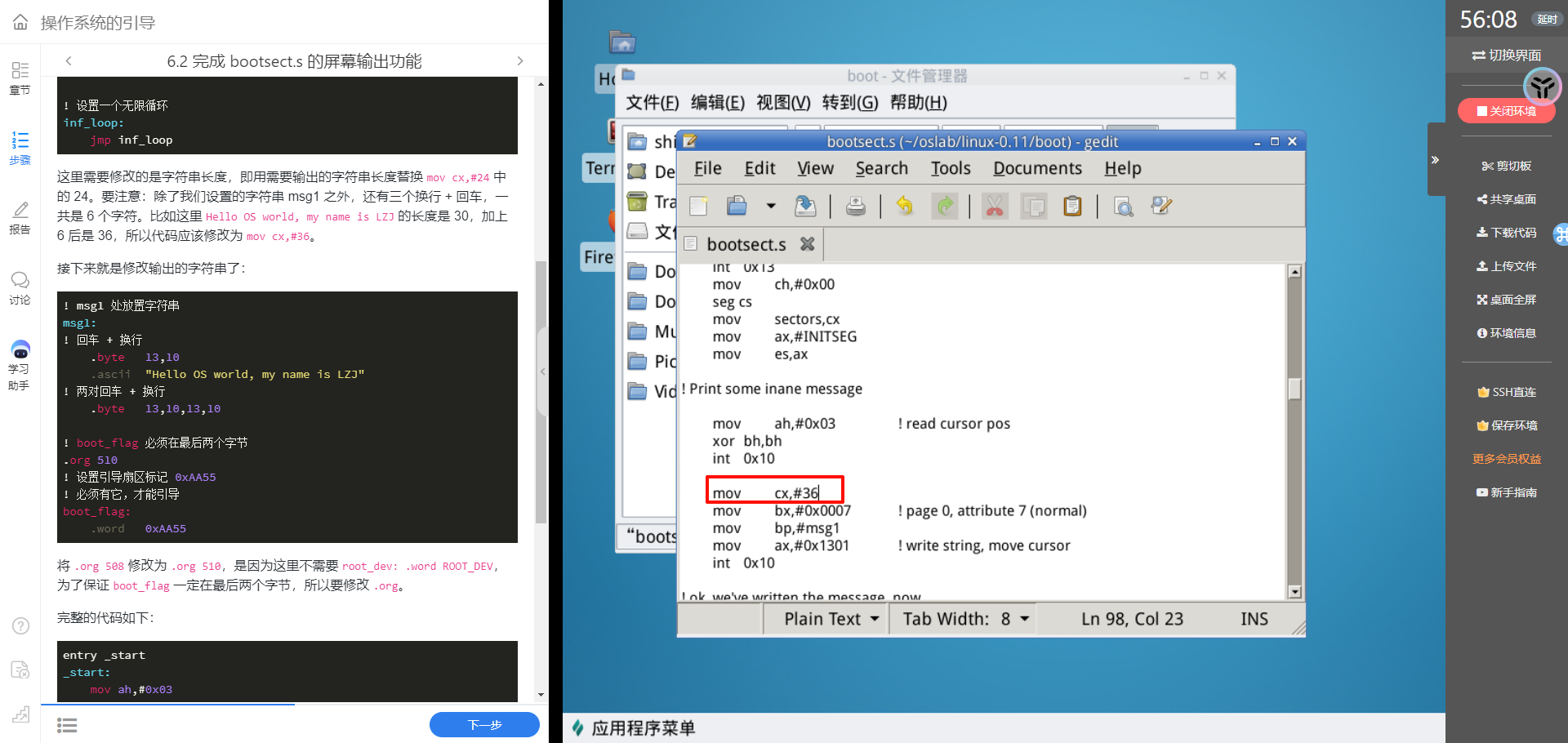Redo the edit in gedit
Screen dimensions: 1568x743
point(945,206)
